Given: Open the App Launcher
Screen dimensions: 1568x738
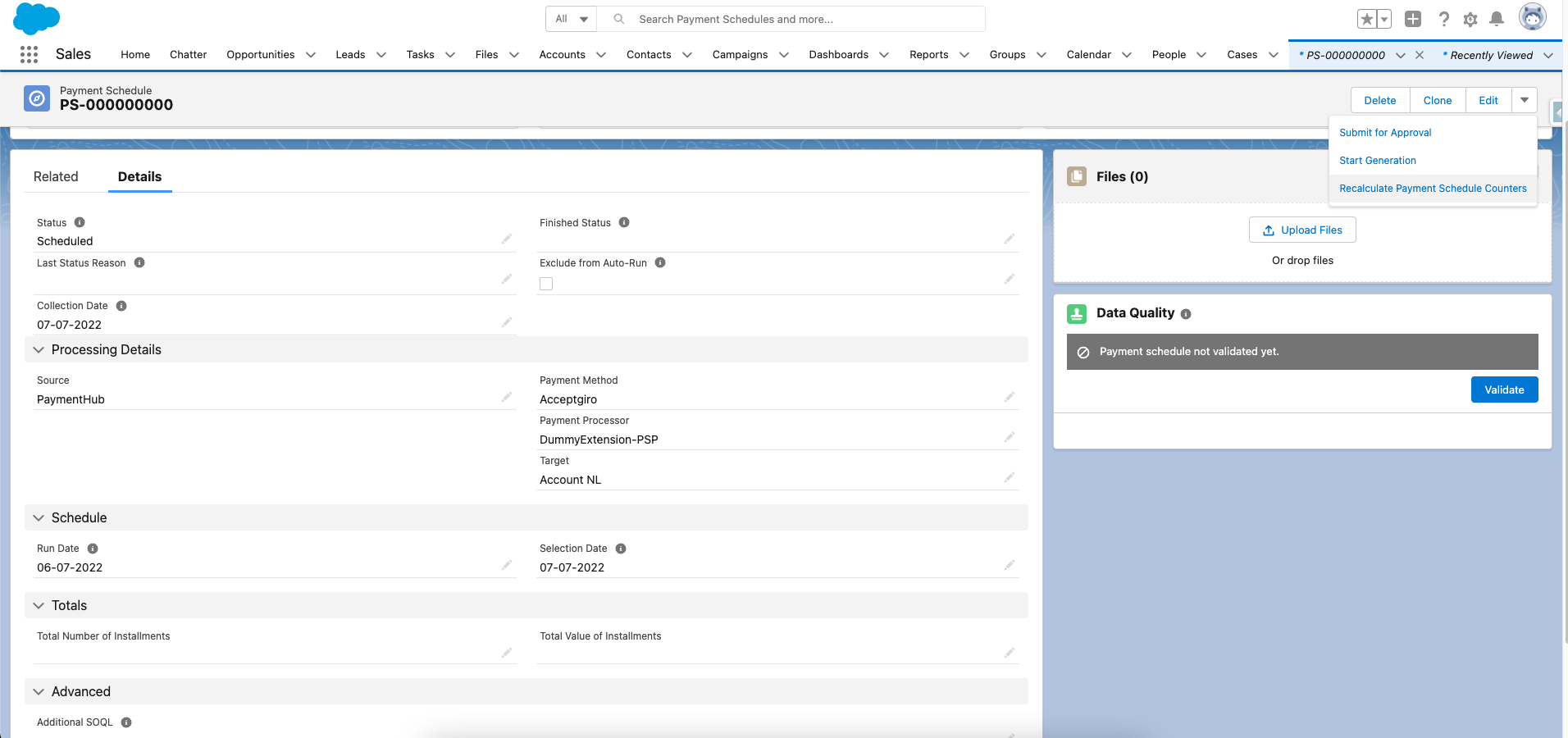Looking at the screenshot, I should [x=30, y=54].
